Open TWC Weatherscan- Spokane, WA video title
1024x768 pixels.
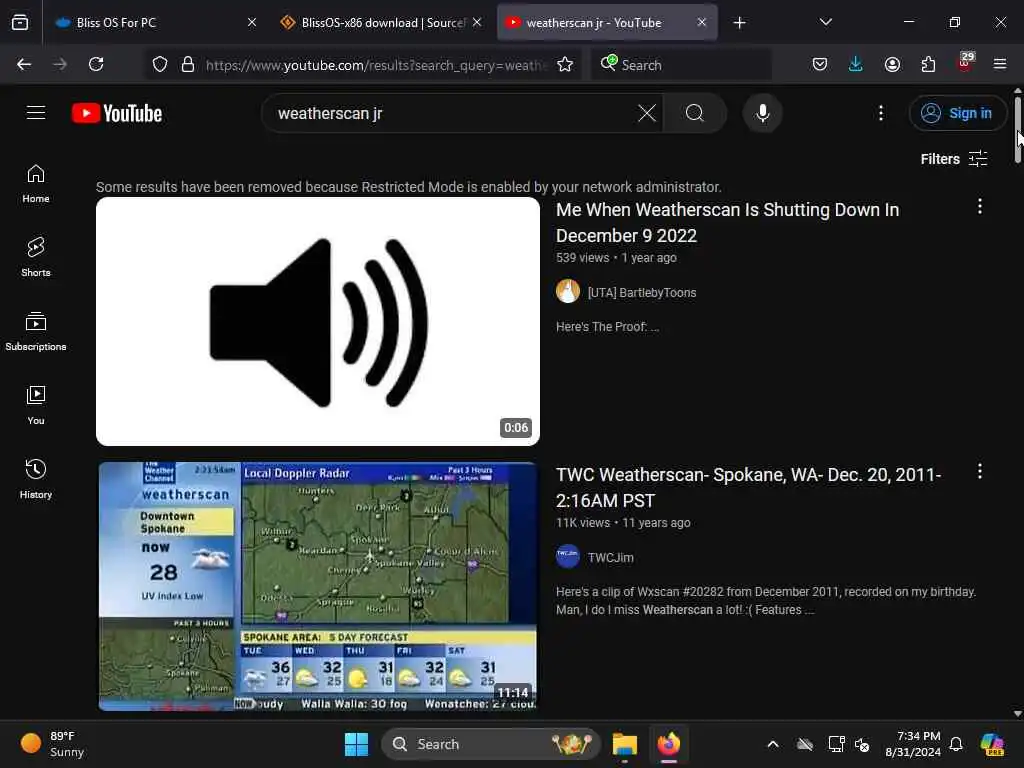[x=748, y=487]
